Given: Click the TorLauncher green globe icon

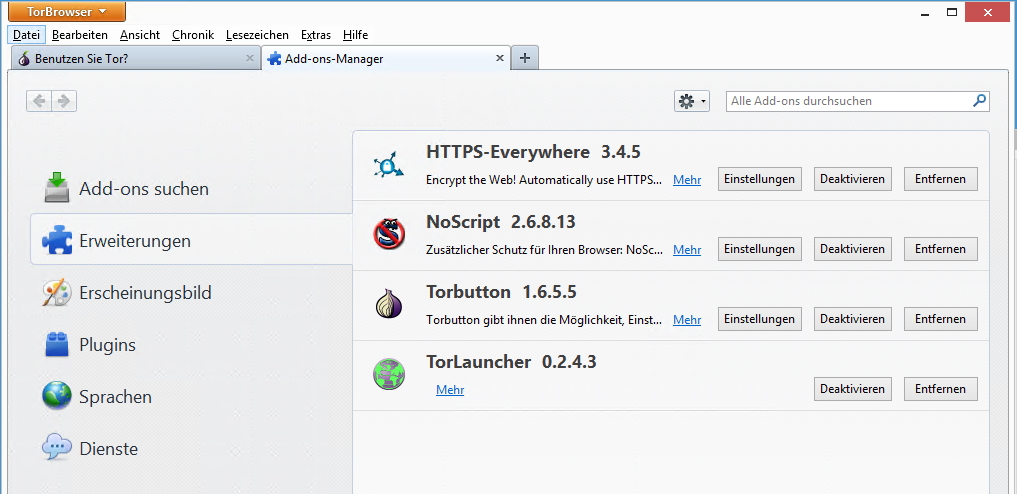Looking at the screenshot, I should [389, 374].
